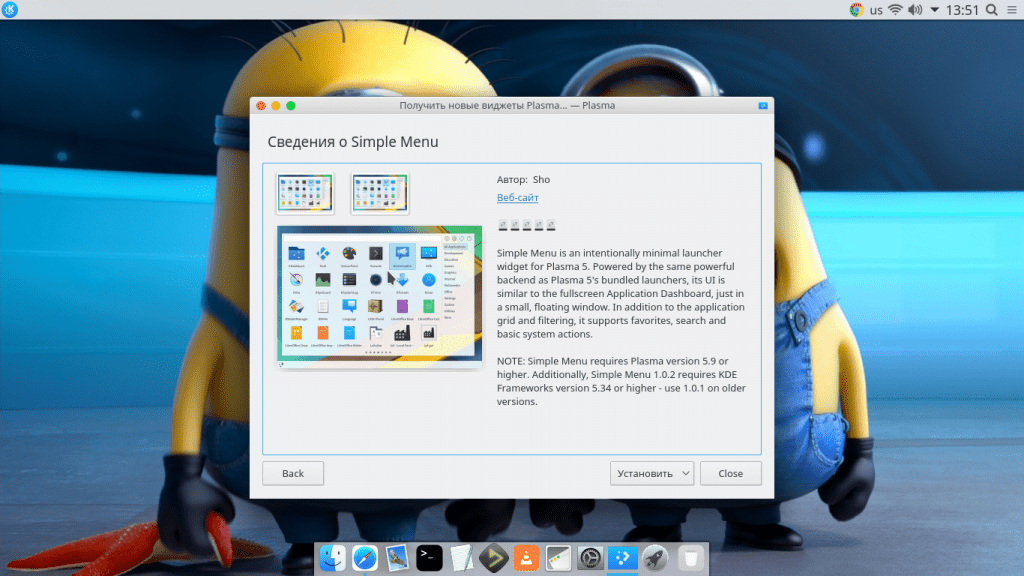Close the widget details dialog via Close button
Viewport: 1024px width, 576px height.
(x=731, y=473)
